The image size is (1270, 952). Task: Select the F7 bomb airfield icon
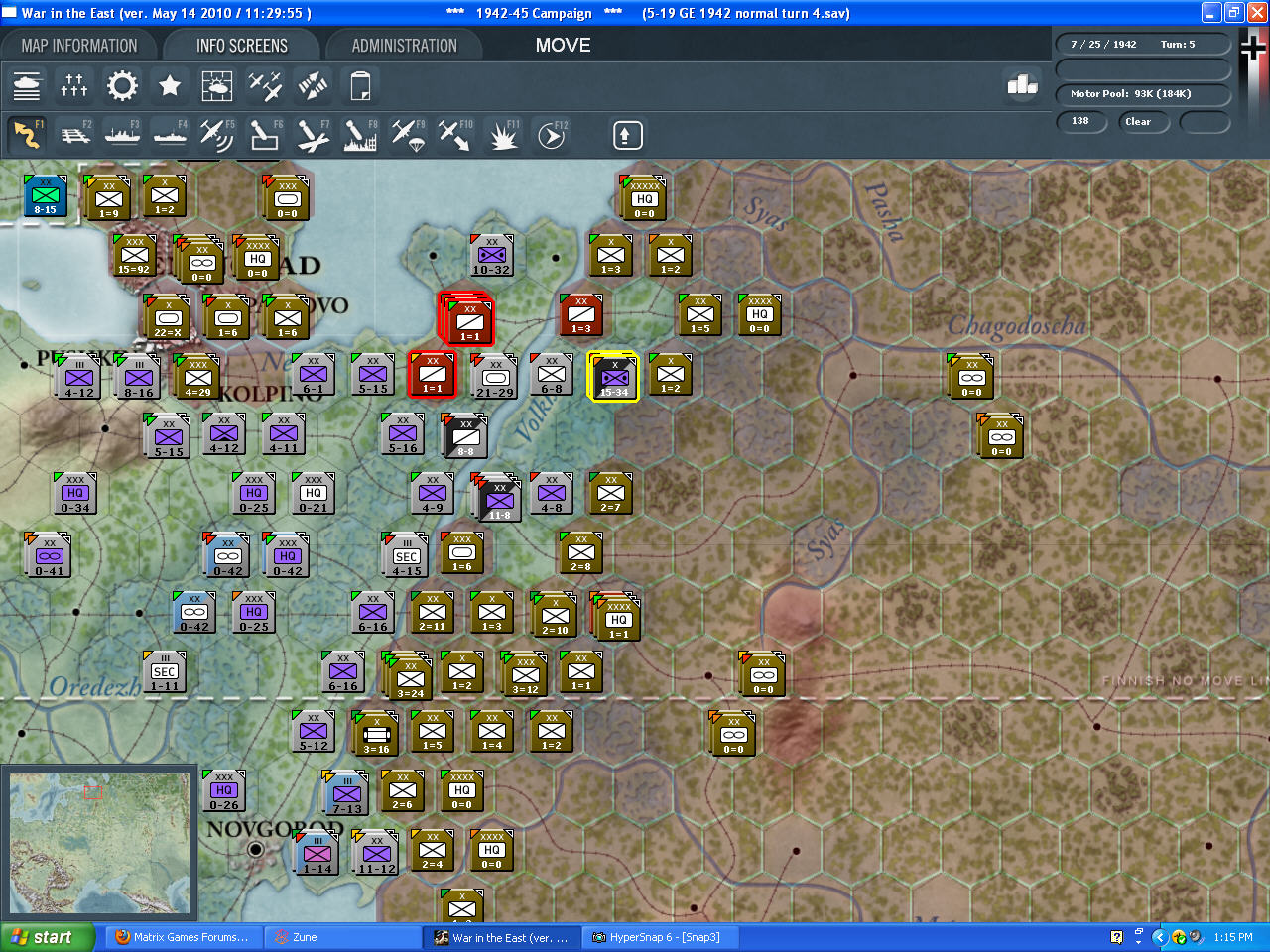pyautogui.click(x=312, y=135)
